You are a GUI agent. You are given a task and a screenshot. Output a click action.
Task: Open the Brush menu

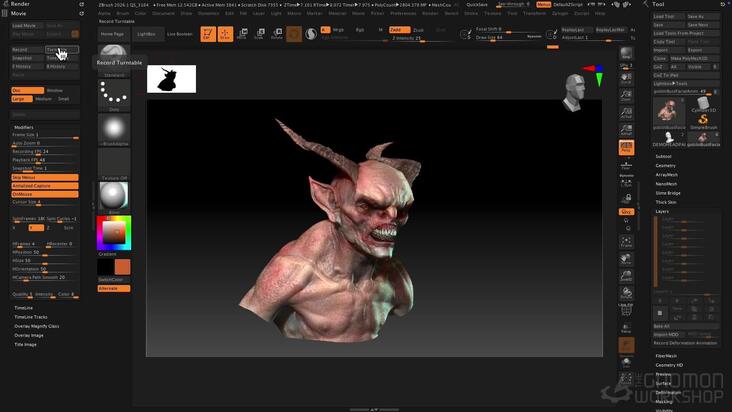coord(123,14)
